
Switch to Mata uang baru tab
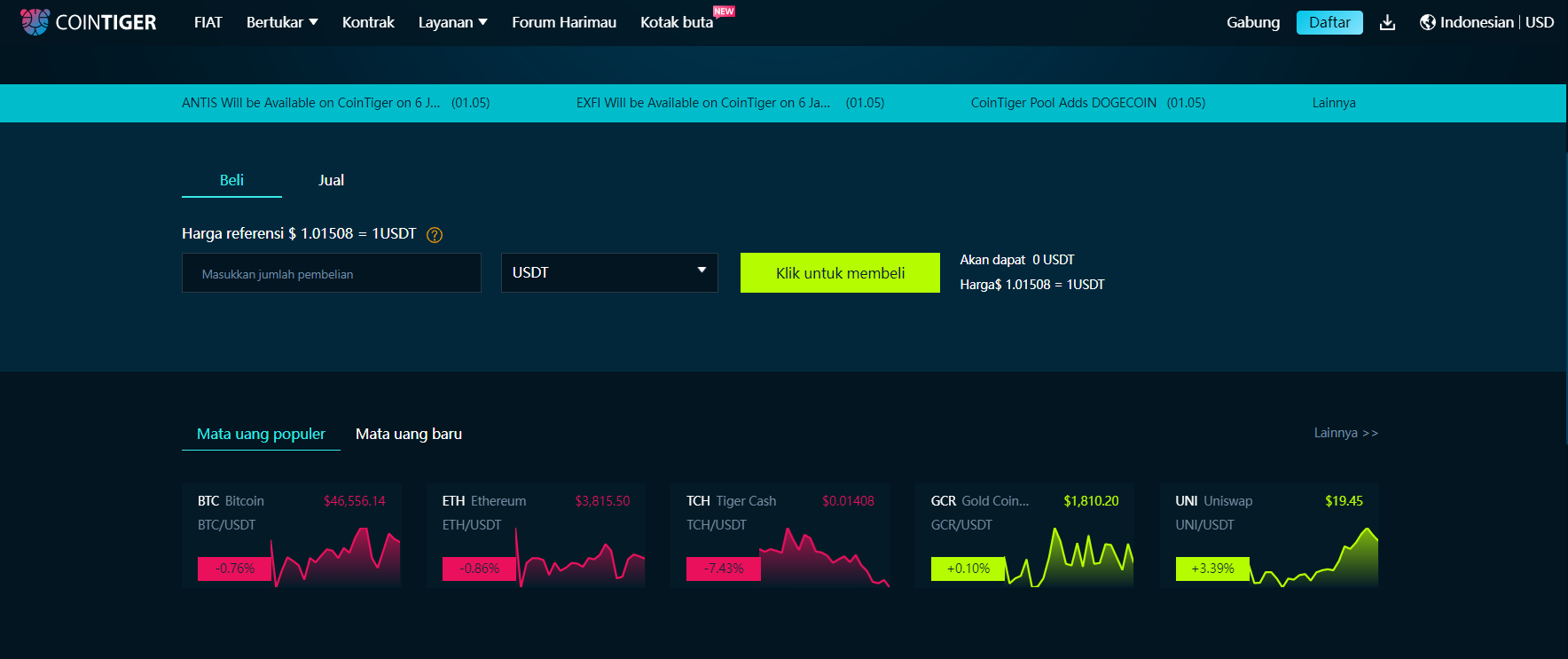coord(409,434)
